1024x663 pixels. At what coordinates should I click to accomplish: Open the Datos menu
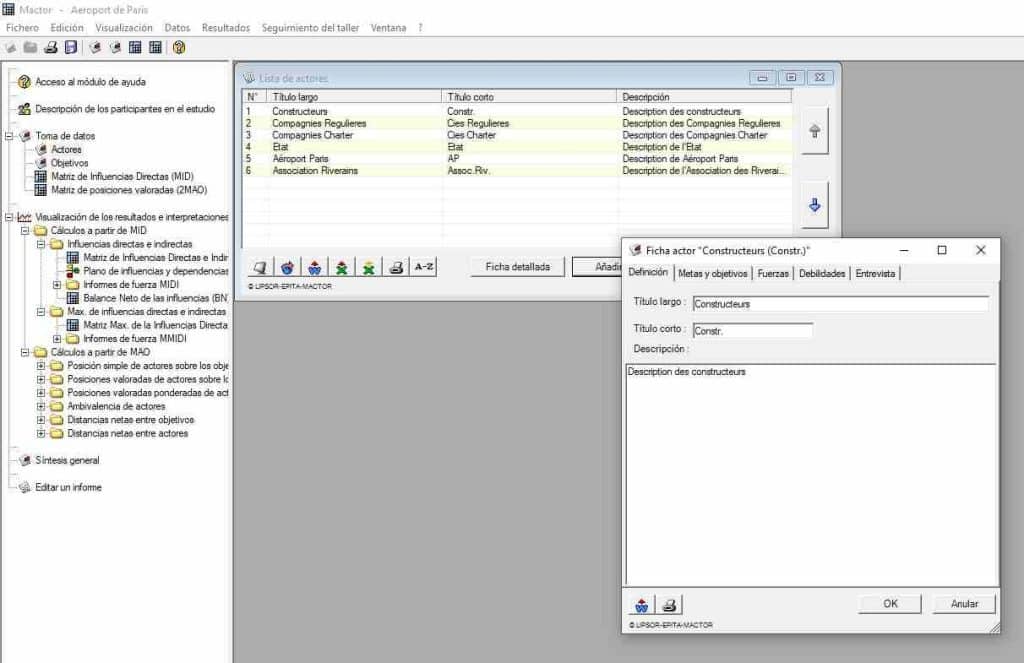click(x=177, y=27)
